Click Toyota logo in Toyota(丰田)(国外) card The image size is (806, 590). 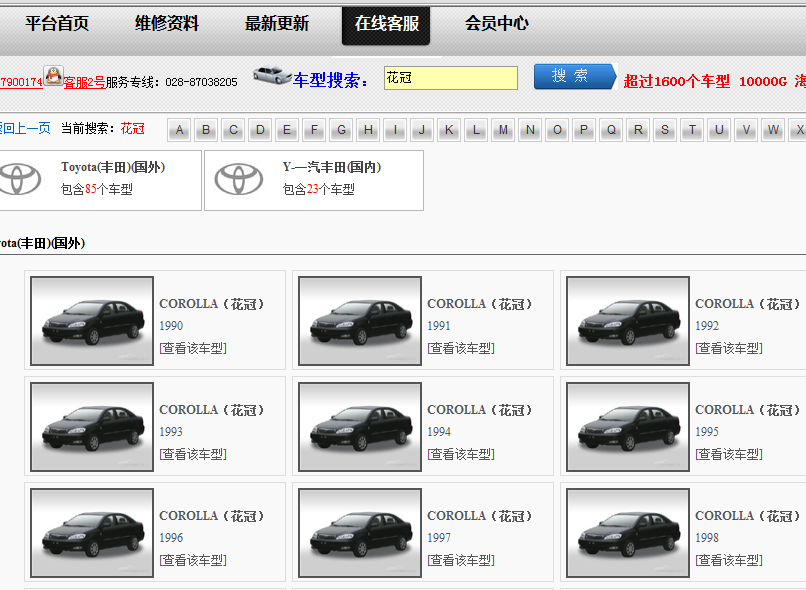20,179
